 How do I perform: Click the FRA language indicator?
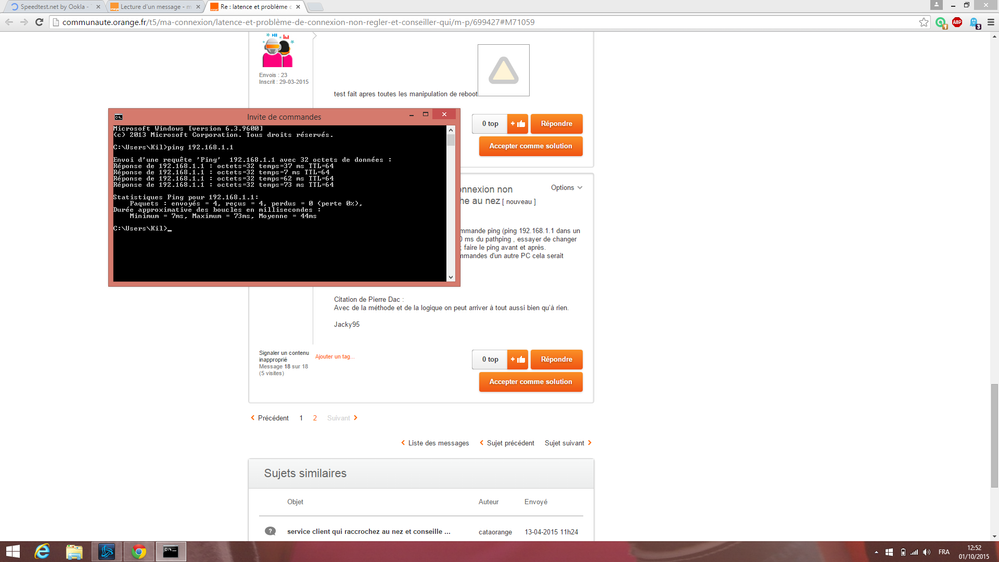click(x=944, y=552)
